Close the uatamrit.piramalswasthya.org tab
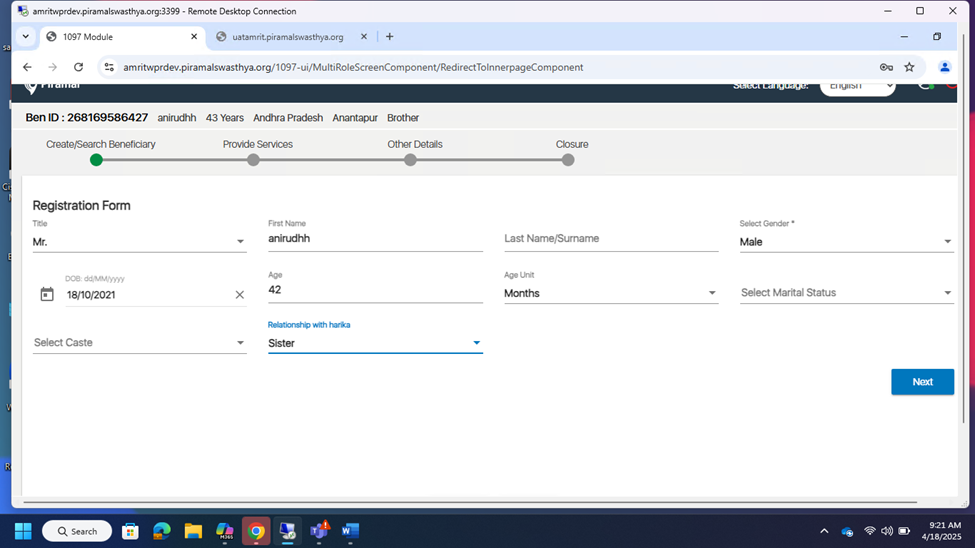Screen dimensions: 975x548 pyautogui.click(x=364, y=37)
